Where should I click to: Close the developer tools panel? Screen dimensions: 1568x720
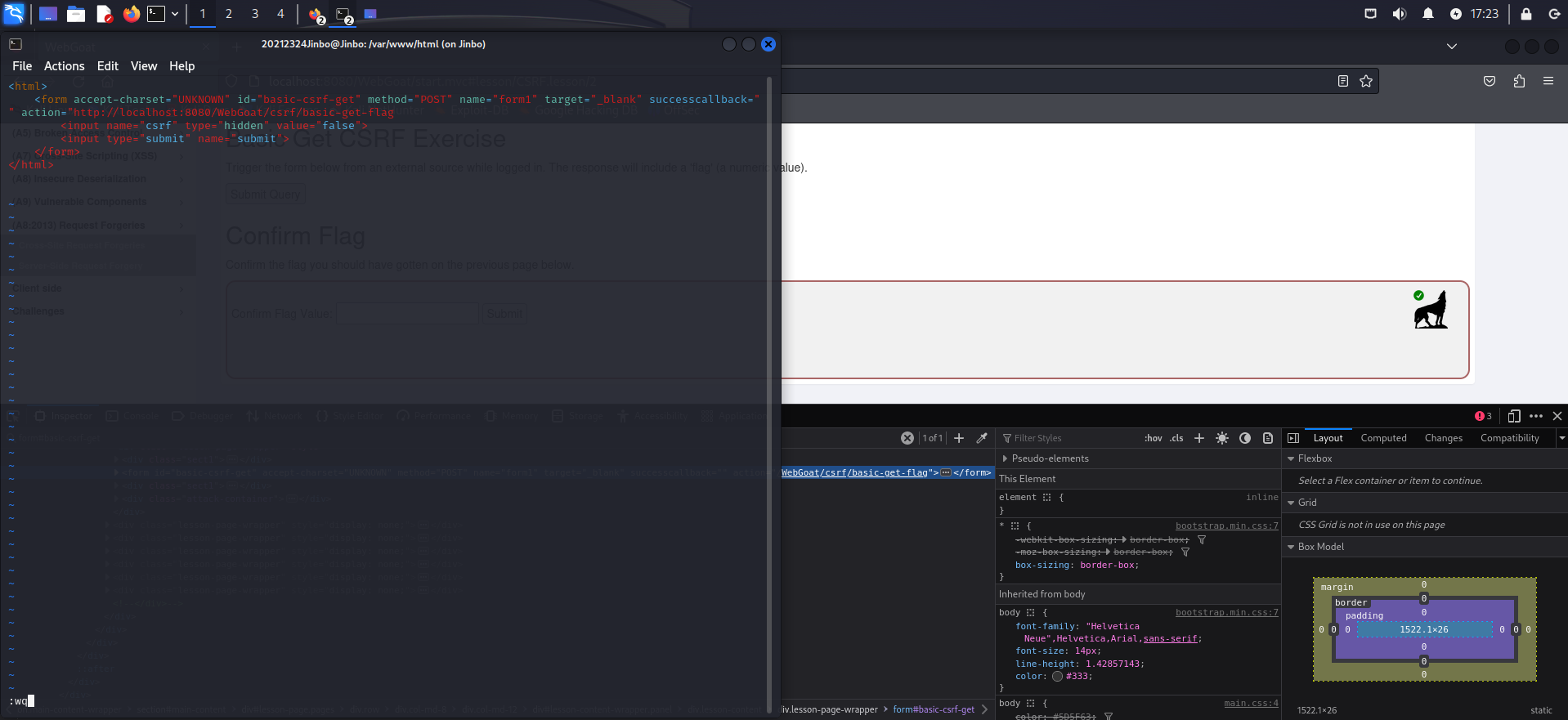pos(1557,416)
